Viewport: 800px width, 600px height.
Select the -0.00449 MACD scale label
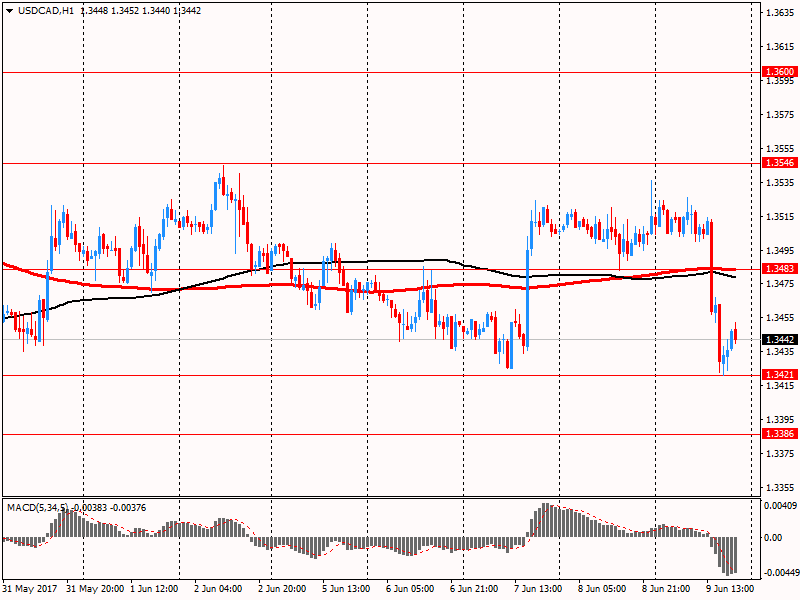[780, 573]
